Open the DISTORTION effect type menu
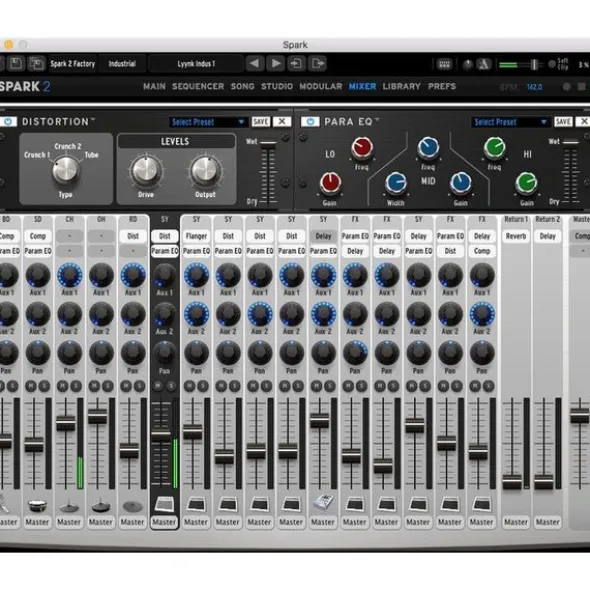Screen dimensions: 590x591 (58, 121)
